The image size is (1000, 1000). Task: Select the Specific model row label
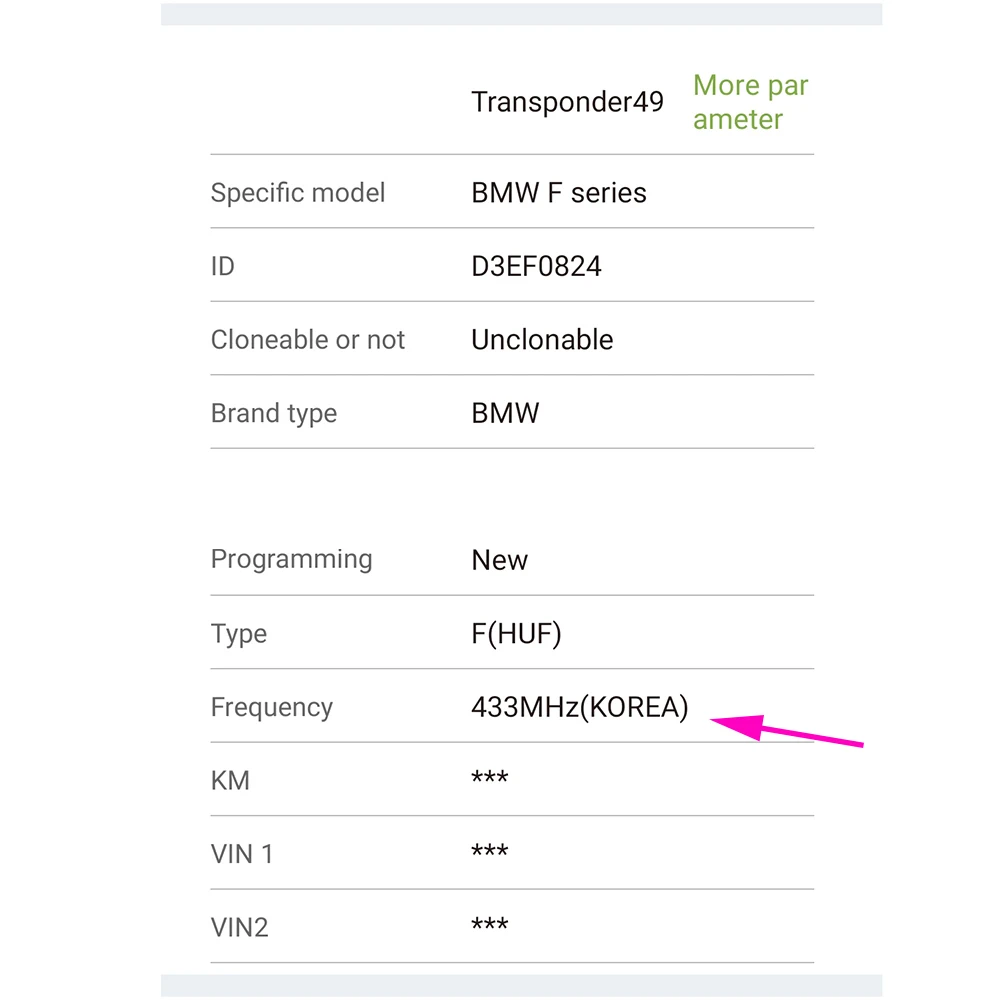tap(298, 193)
